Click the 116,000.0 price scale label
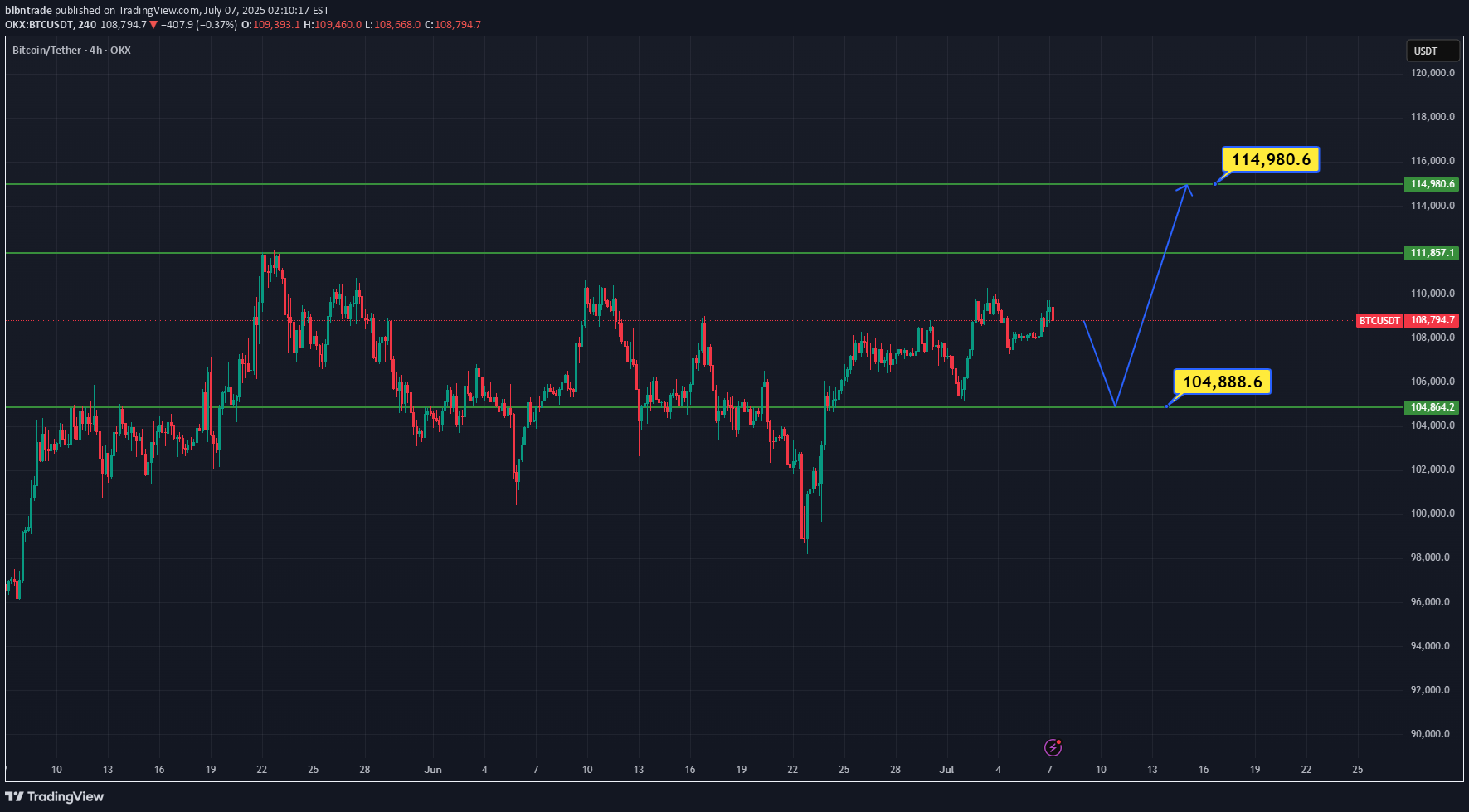The image size is (1469, 812). tap(1433, 161)
